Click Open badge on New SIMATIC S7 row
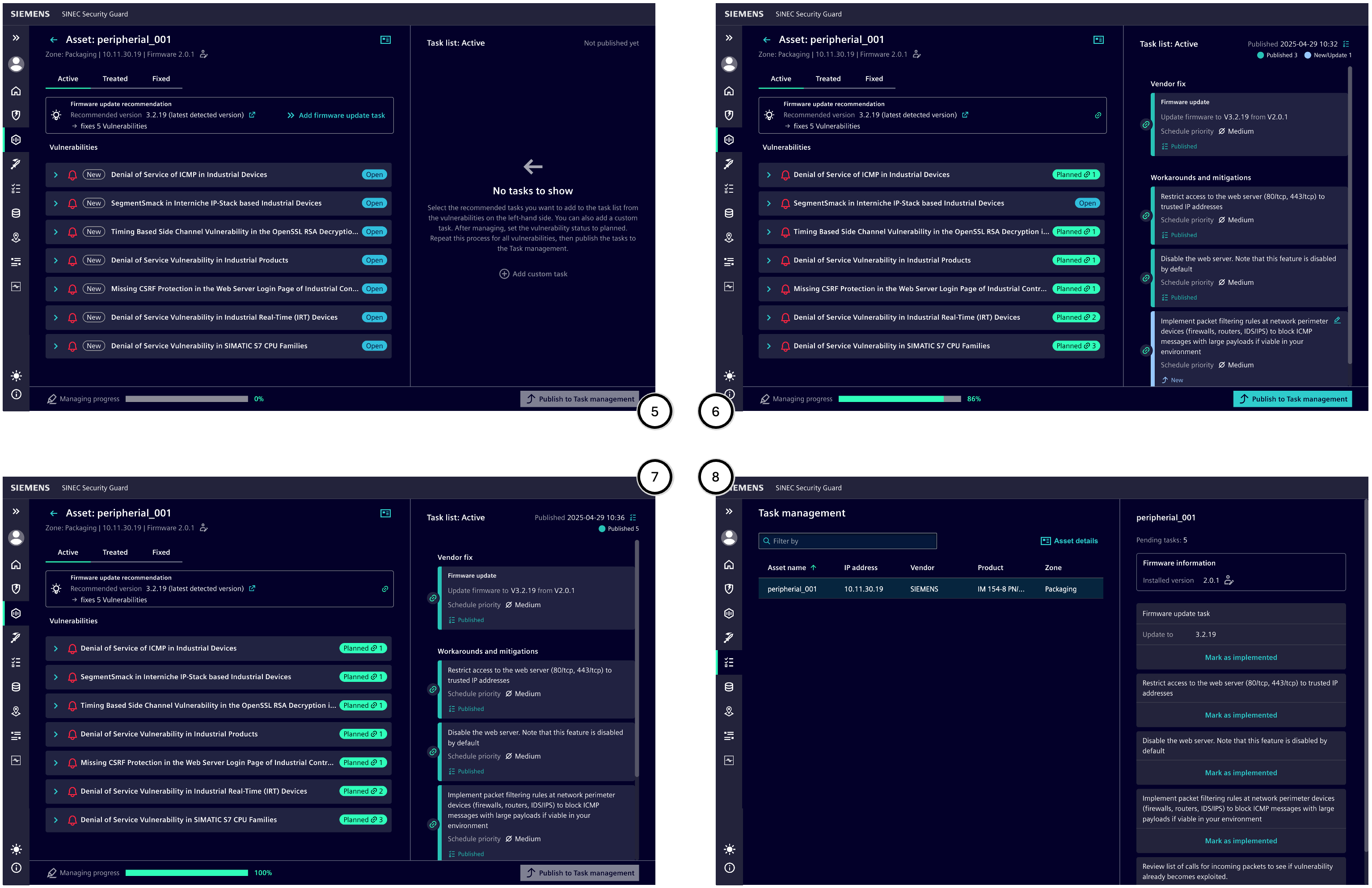This screenshot has height=888, width=1372. click(x=374, y=346)
